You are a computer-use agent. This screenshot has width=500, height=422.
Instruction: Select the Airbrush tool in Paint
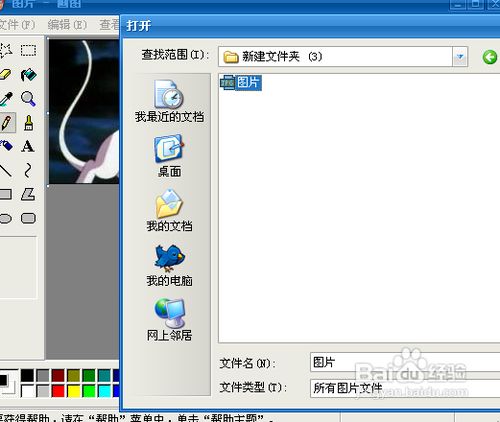[x=6, y=146]
